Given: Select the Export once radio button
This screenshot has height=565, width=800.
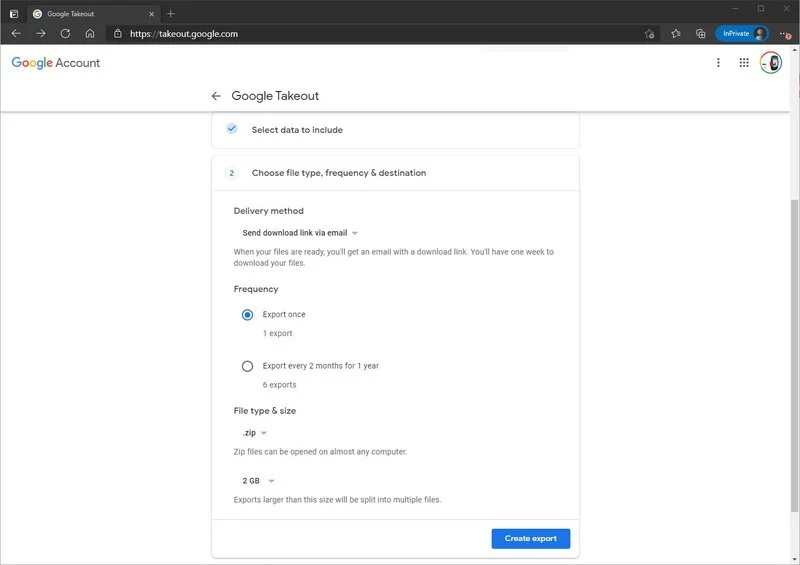Looking at the screenshot, I should click(247, 315).
